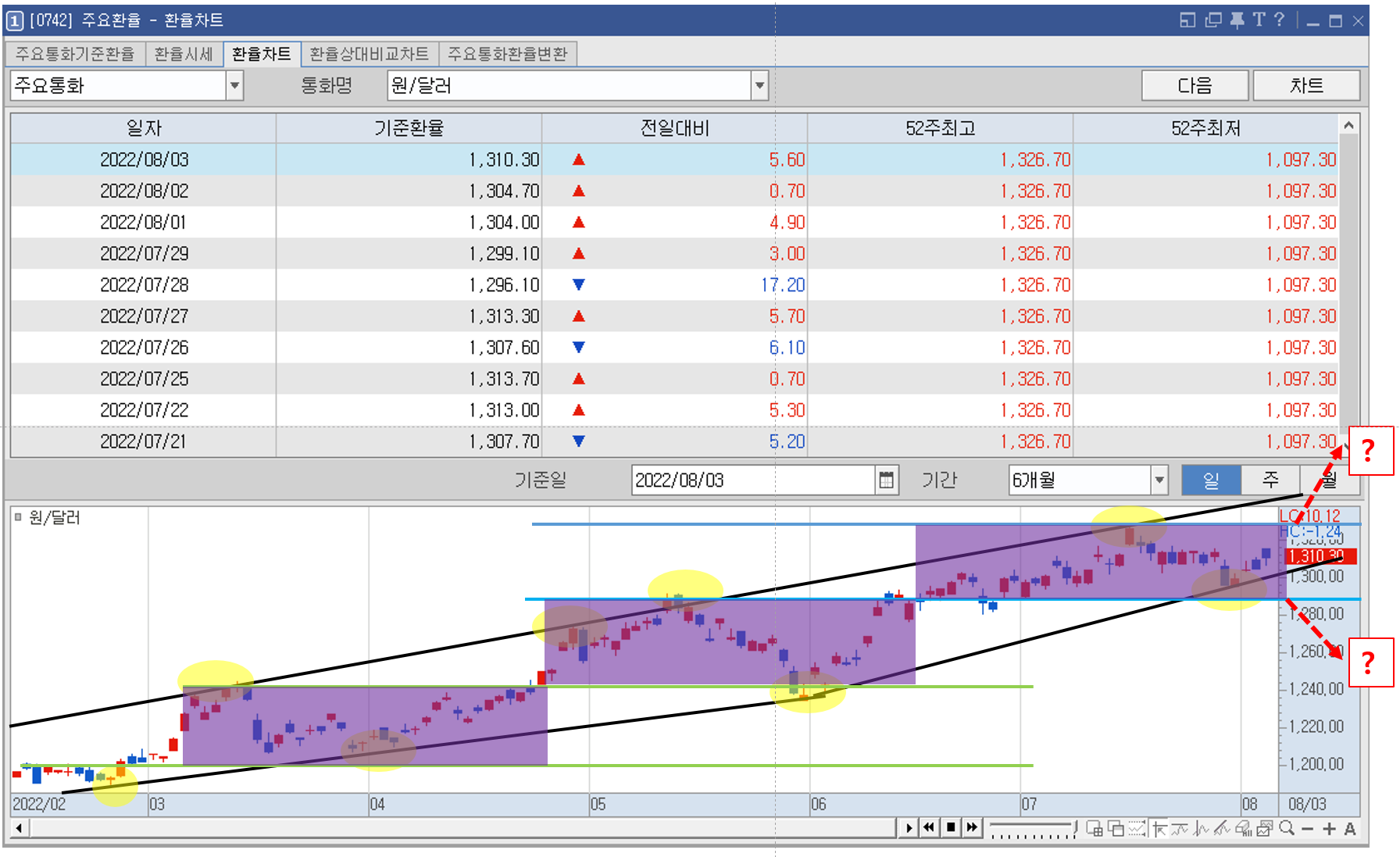Click the A text icon in chart toolbar
This screenshot has height=857, width=1400.
coord(1350,829)
